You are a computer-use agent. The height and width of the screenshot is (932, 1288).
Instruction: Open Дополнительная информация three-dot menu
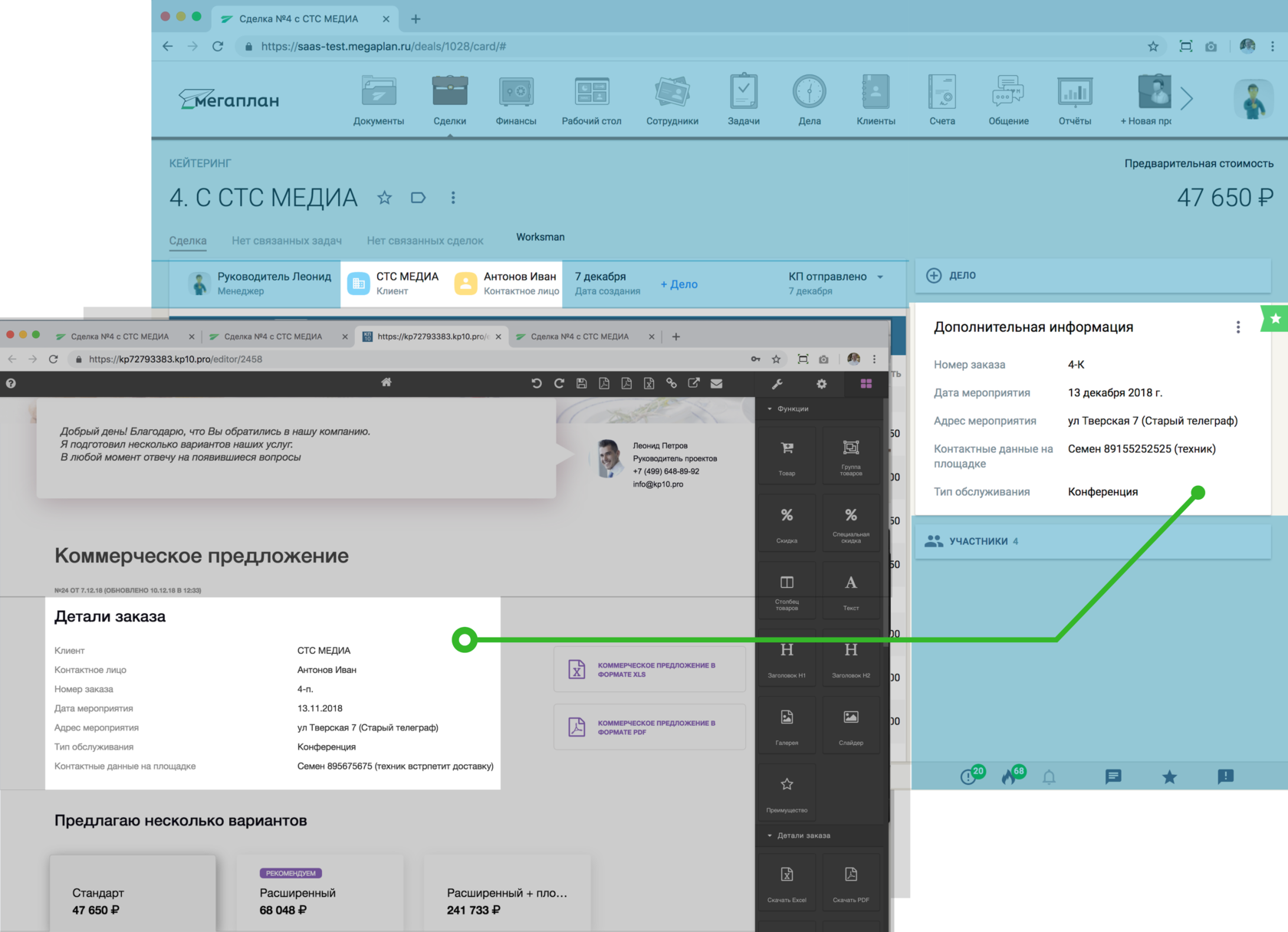point(1237,327)
